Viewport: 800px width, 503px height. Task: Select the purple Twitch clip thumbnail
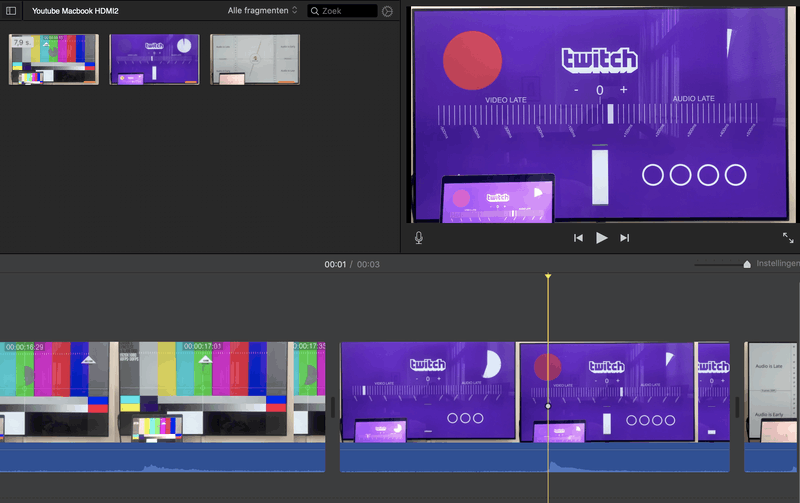tap(154, 59)
